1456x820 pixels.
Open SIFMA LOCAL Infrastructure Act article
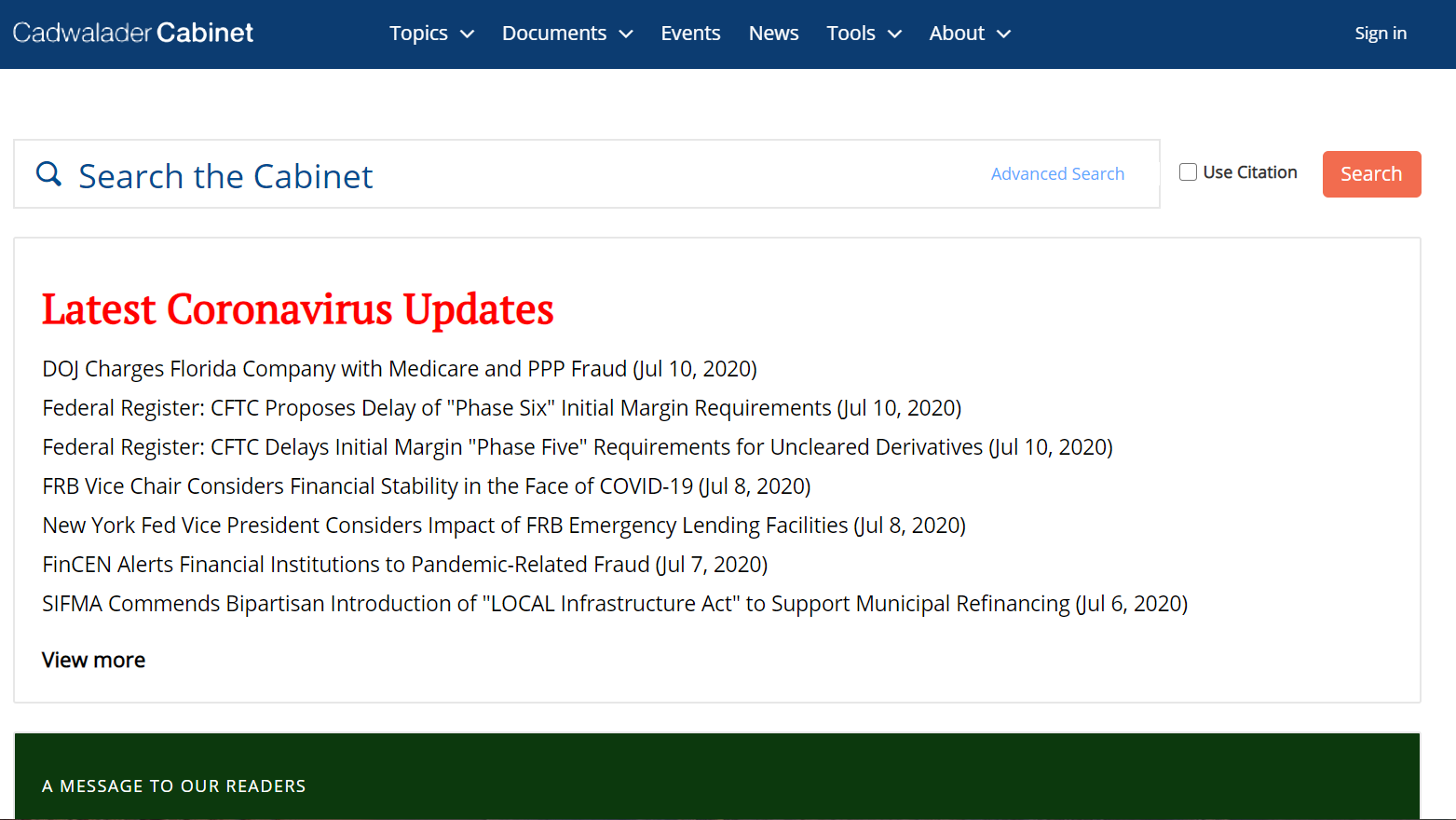tap(614, 604)
